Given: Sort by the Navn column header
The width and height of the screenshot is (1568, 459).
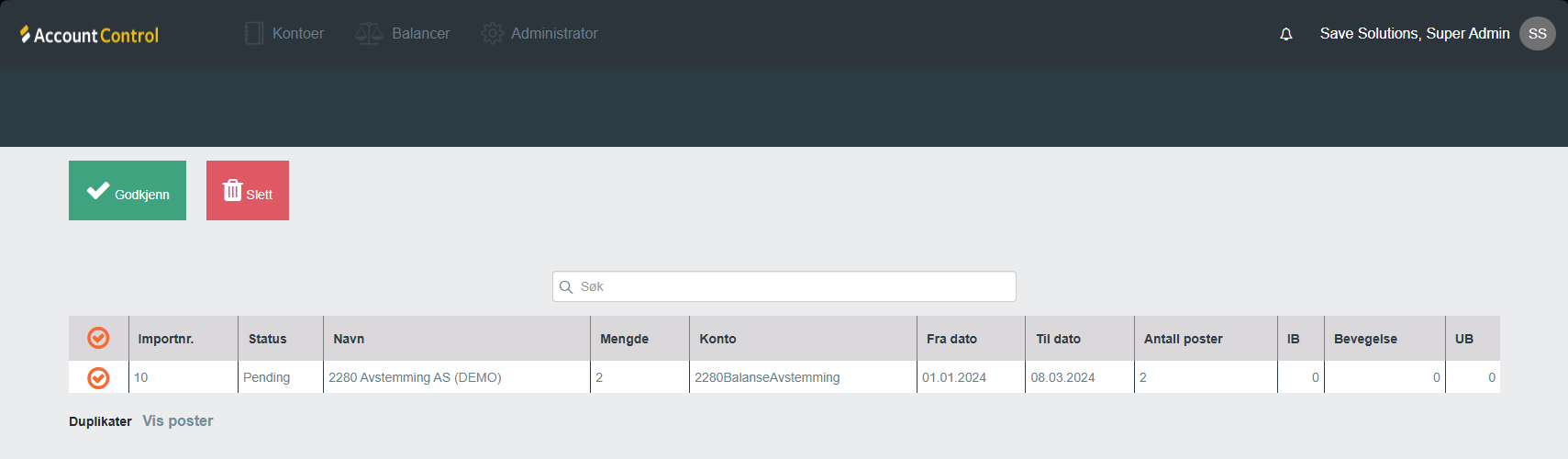Looking at the screenshot, I should [x=349, y=339].
